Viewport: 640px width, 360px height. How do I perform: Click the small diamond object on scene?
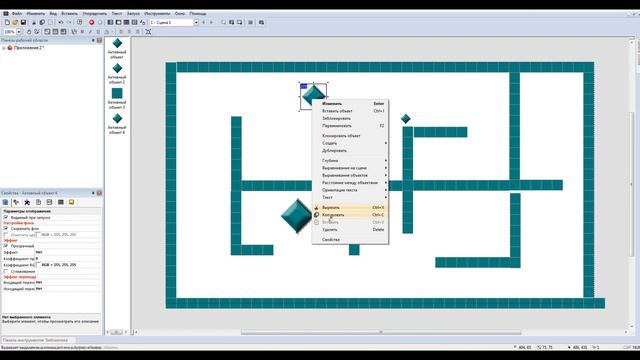[x=405, y=119]
